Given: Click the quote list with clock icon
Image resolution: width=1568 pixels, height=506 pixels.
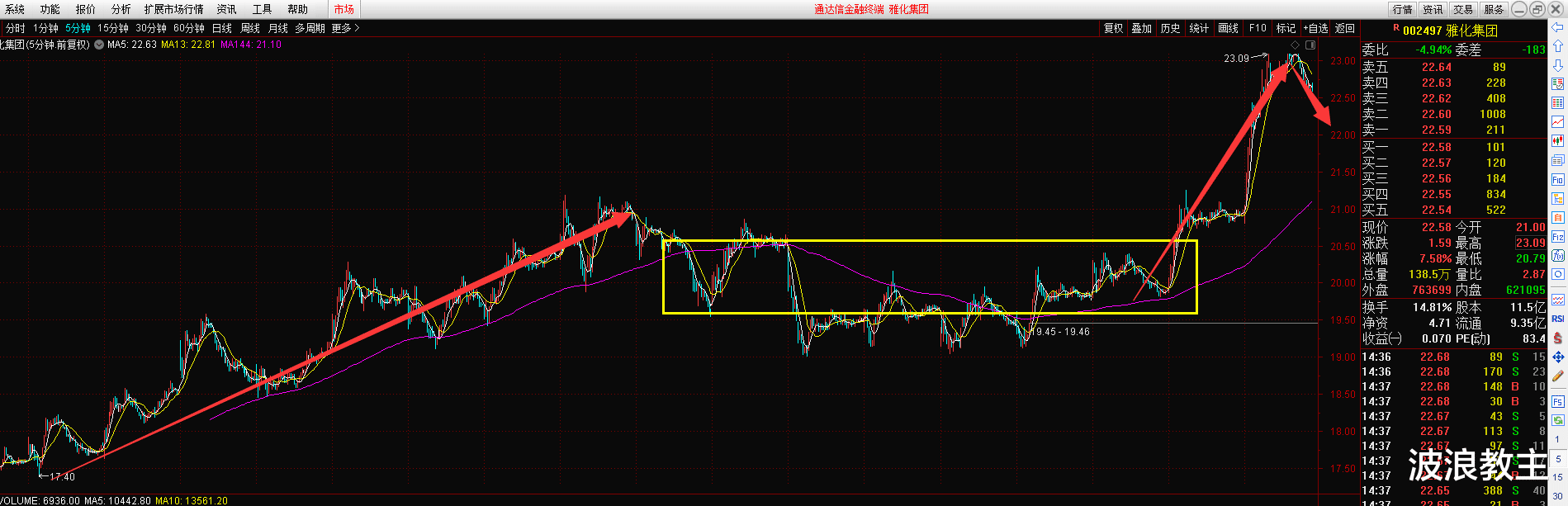Looking at the screenshot, I should pos(1557,84).
